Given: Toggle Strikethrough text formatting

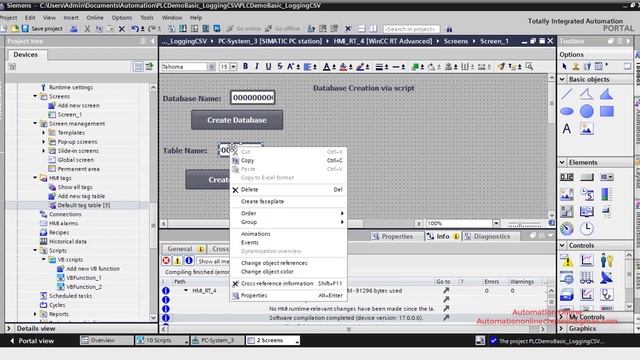Looking at the screenshot, I should pyautogui.click(x=280, y=67).
